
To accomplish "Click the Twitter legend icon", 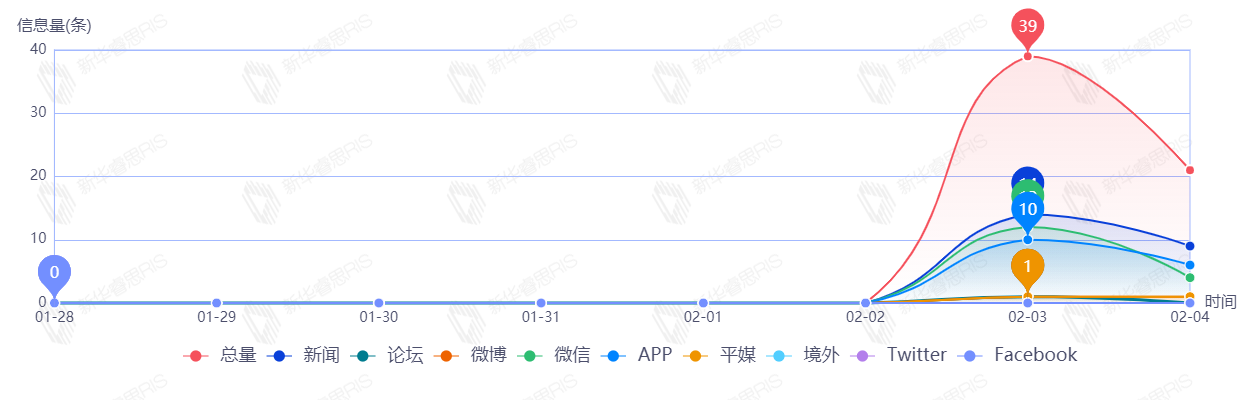I will point(863,355).
